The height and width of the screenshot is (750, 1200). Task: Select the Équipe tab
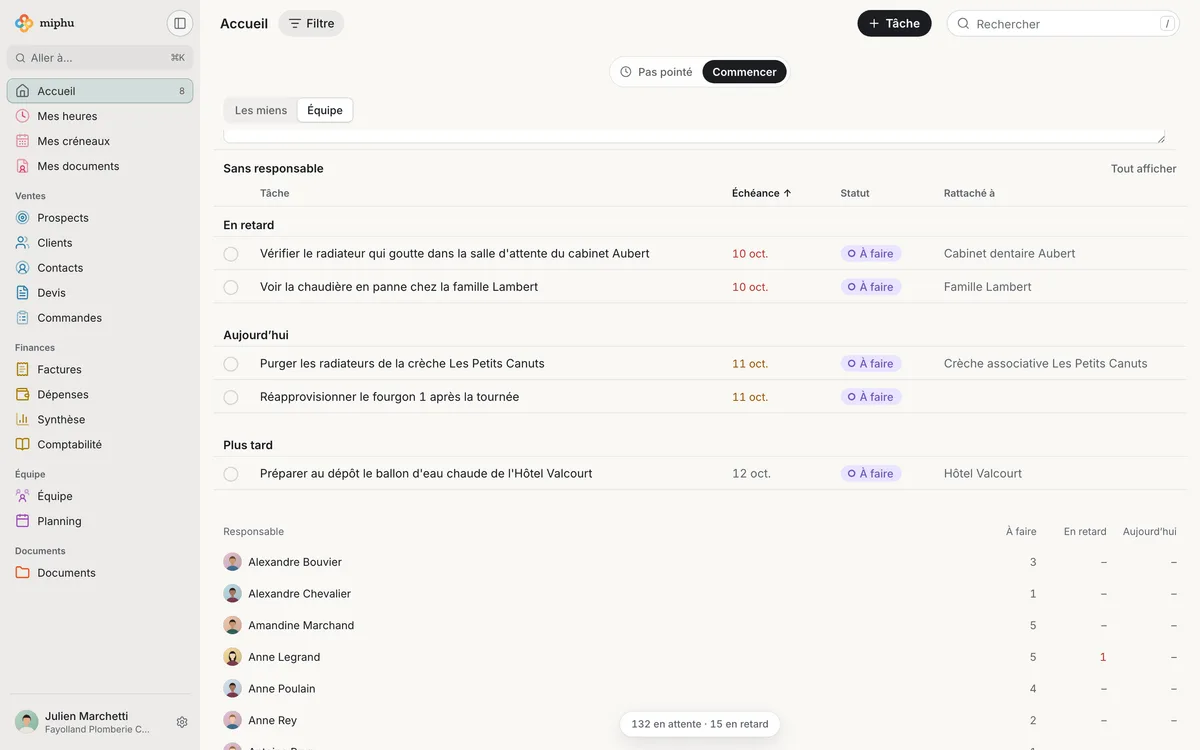pos(325,110)
